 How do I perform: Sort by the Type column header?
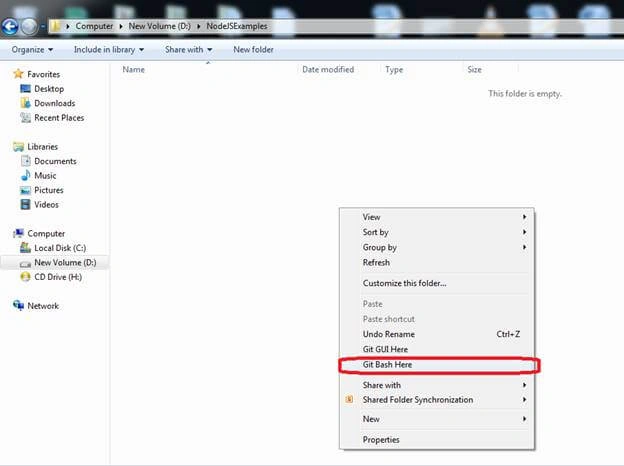pyautogui.click(x=394, y=70)
